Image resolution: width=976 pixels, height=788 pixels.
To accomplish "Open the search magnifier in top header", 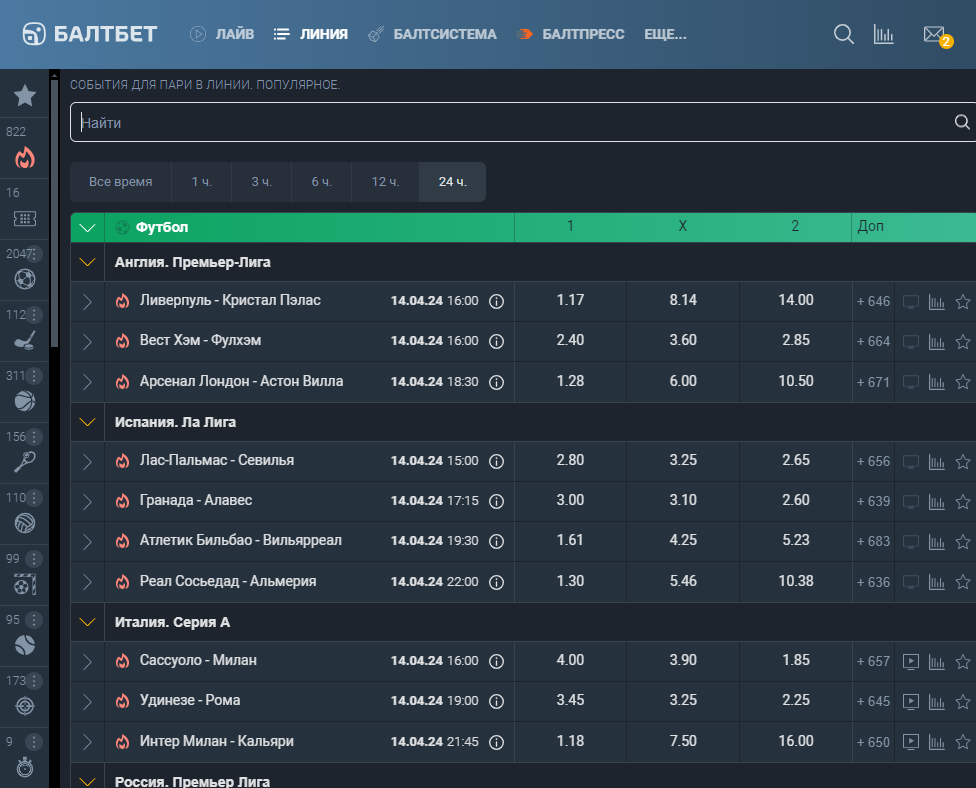I will 843,34.
